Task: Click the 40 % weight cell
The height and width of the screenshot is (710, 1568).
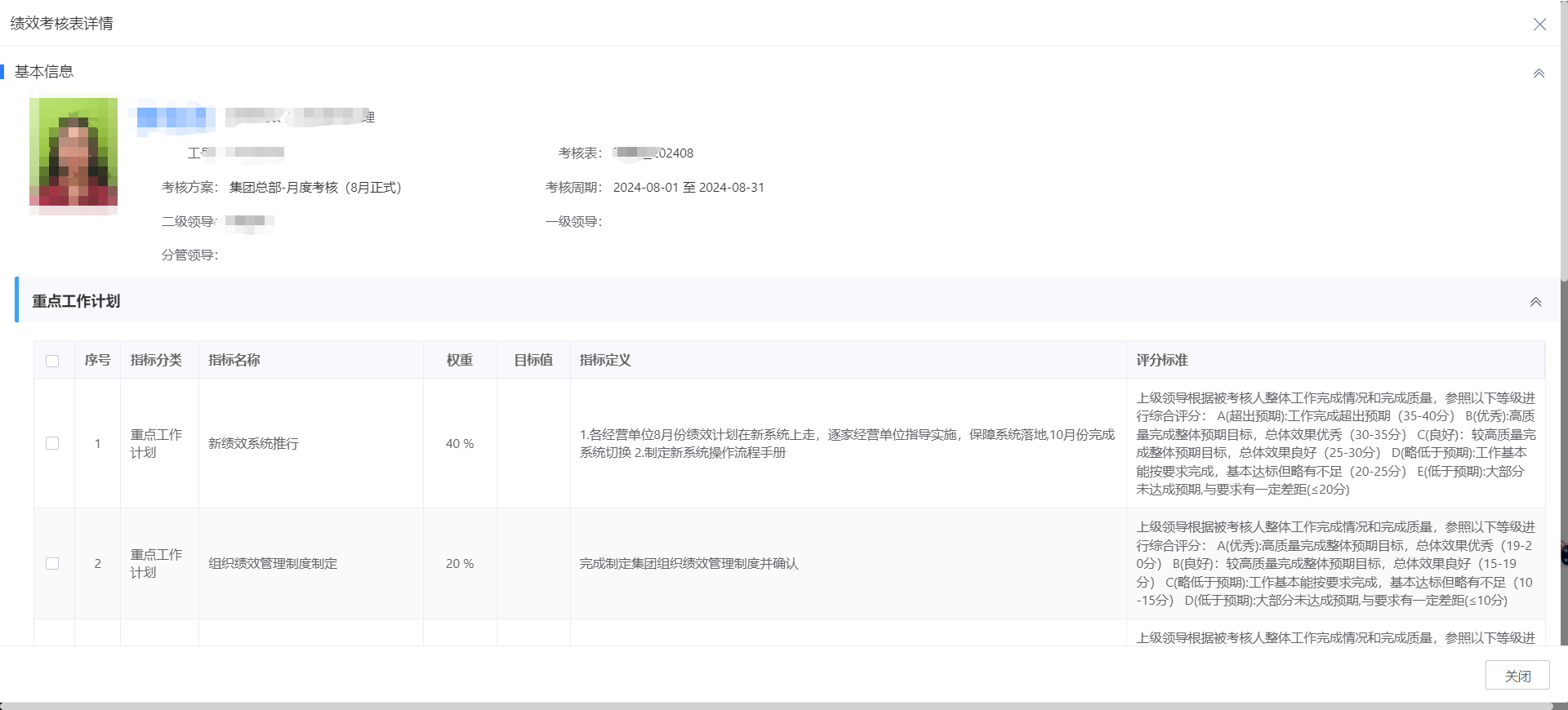Action: [459, 443]
